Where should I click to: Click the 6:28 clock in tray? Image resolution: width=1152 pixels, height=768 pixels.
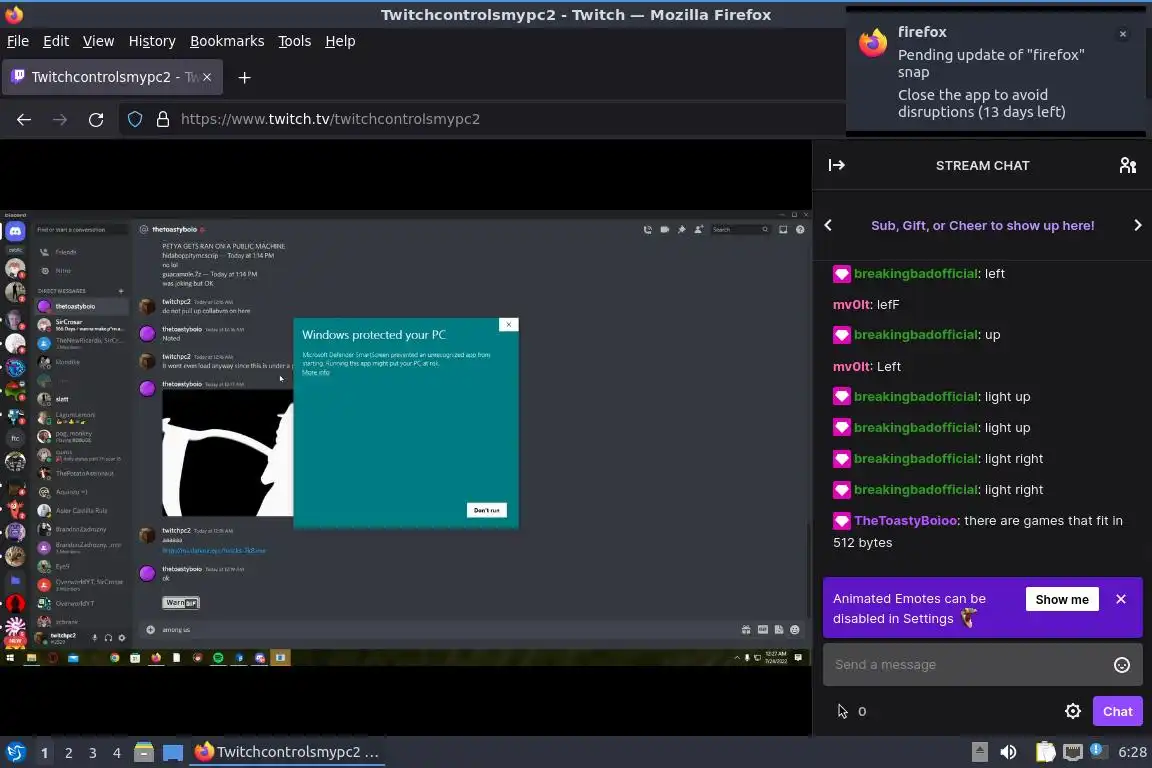[1131, 752]
